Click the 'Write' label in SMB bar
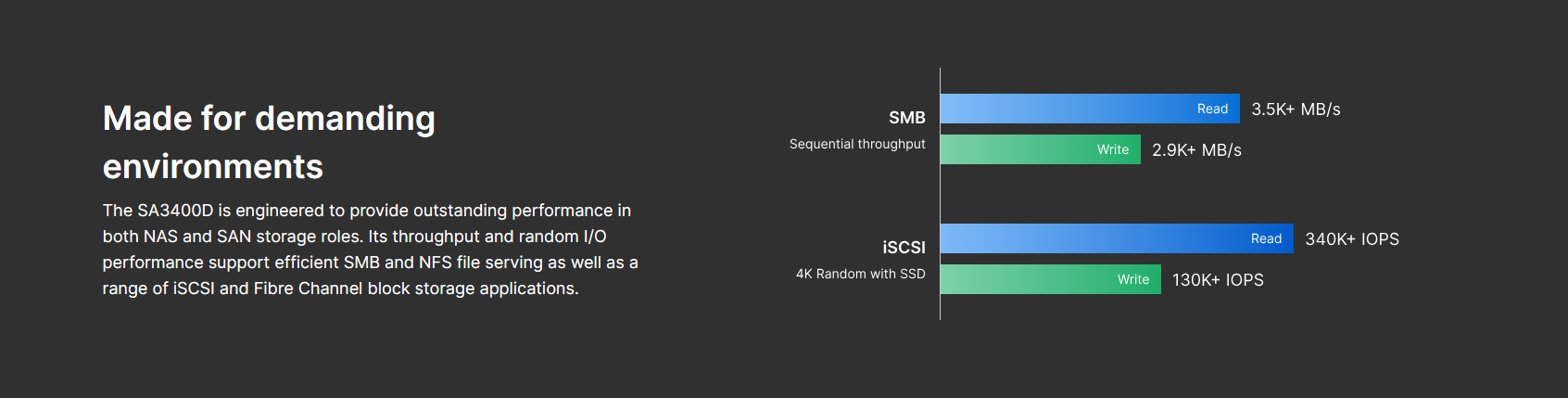The image size is (1568, 398). (x=1113, y=149)
